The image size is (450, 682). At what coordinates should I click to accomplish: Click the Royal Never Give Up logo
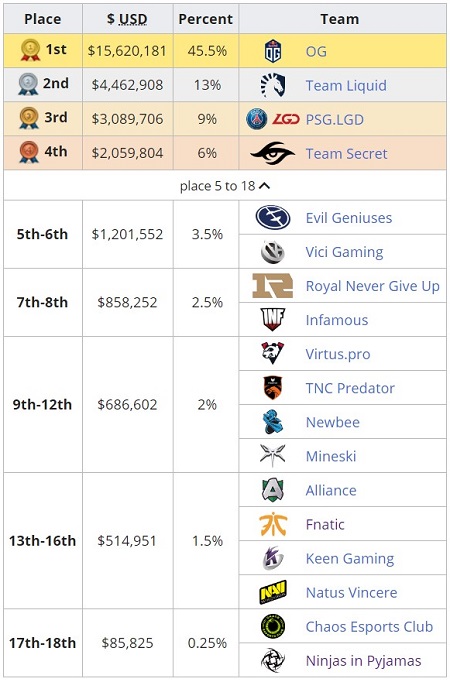[x=273, y=286]
